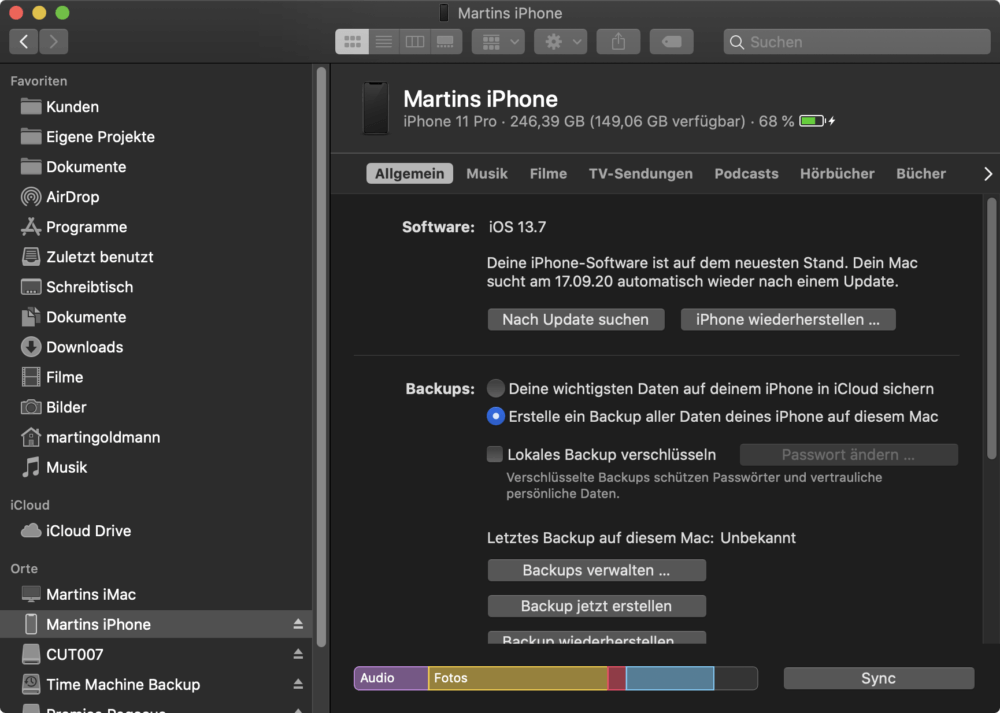Click the Sync button
The width and height of the screenshot is (1000, 713).
879,678
